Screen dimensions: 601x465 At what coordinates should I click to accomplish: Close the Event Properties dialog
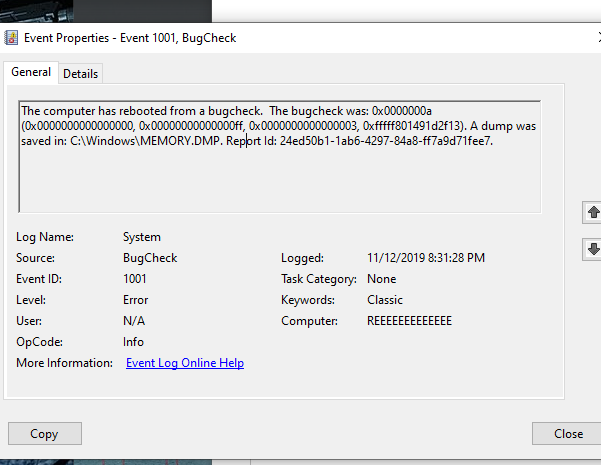(568, 434)
